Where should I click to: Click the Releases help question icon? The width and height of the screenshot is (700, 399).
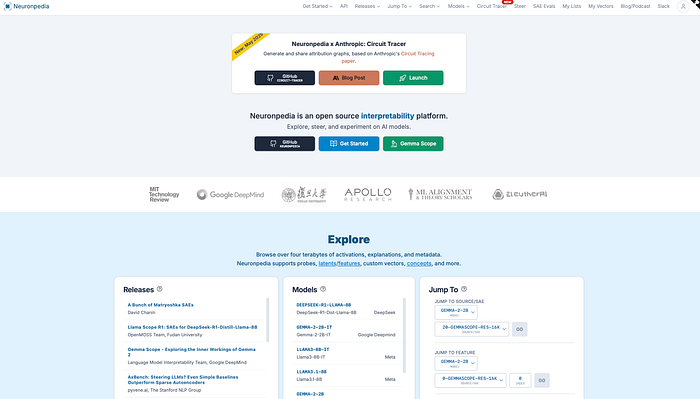159,289
